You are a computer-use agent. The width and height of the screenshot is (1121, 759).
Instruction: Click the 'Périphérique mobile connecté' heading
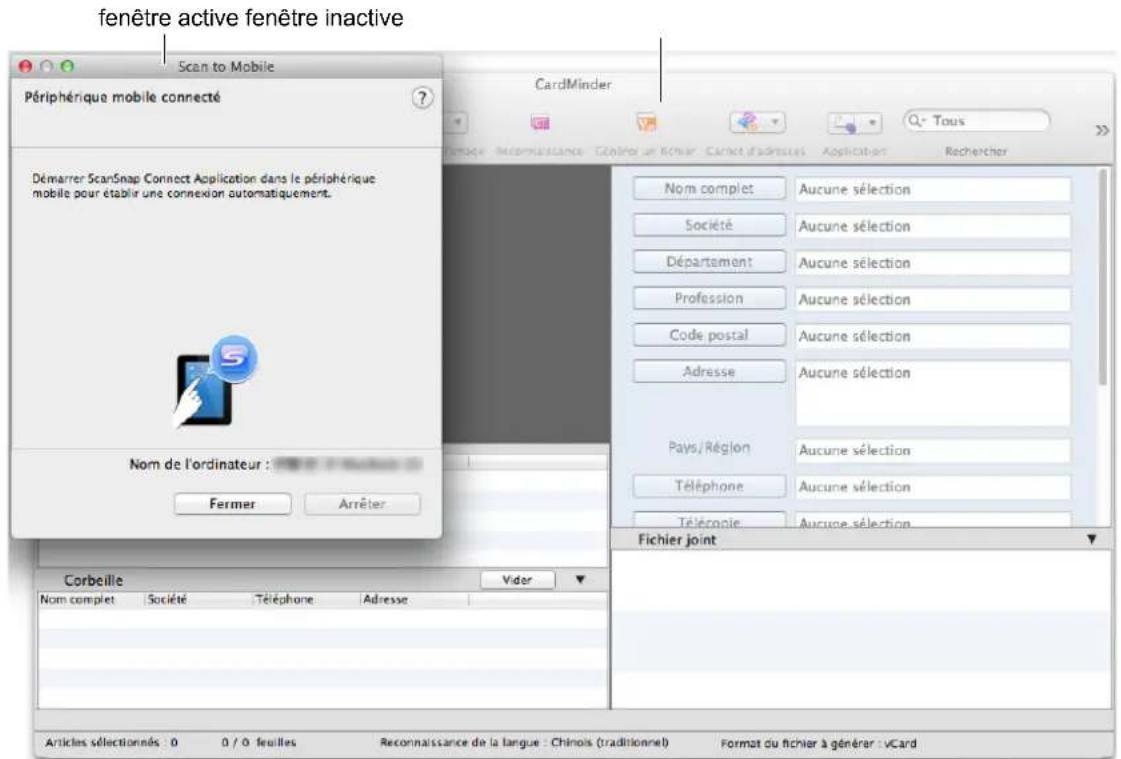[122, 97]
